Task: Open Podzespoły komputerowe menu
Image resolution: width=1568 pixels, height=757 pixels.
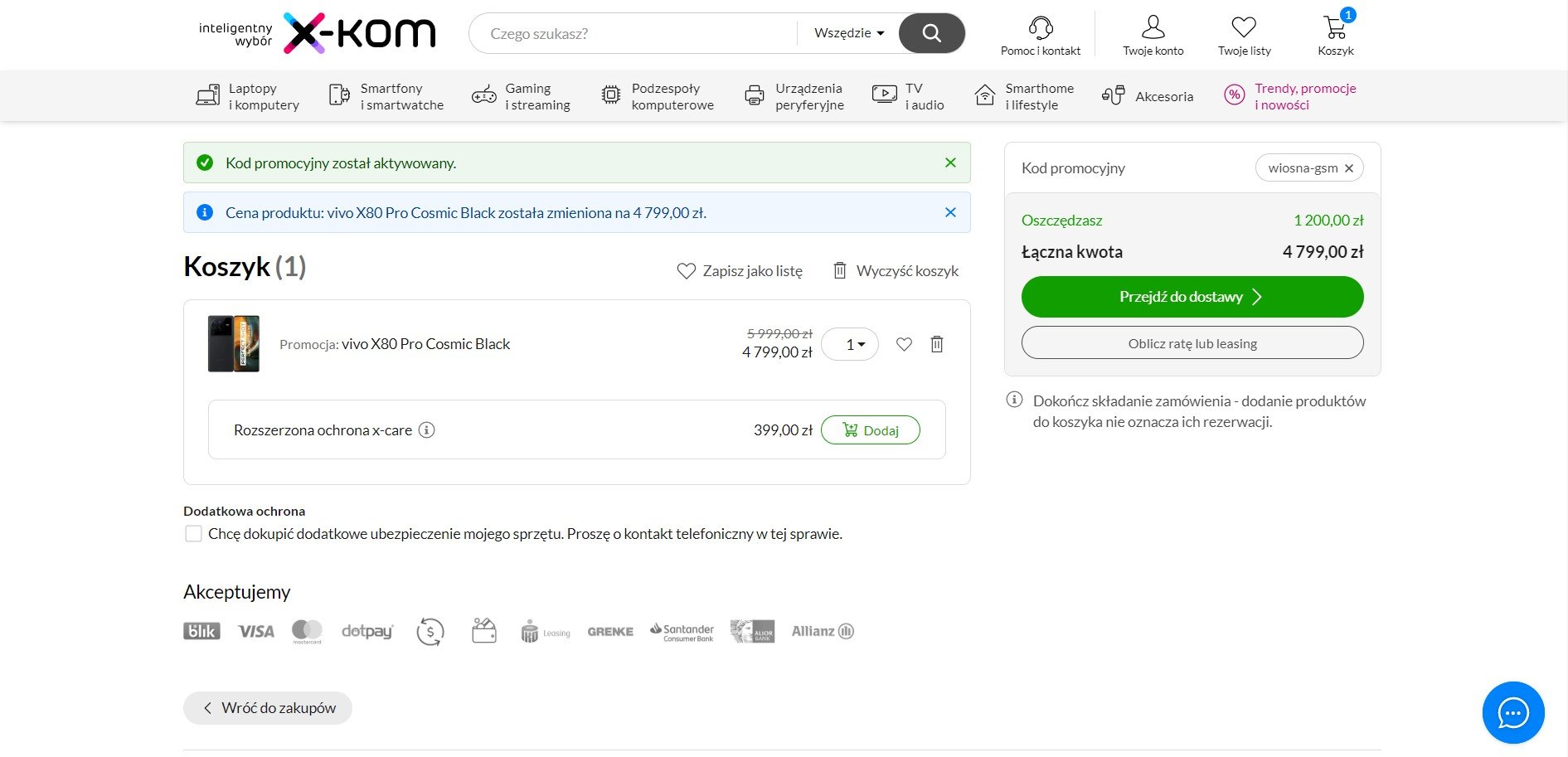Action: pos(657,96)
